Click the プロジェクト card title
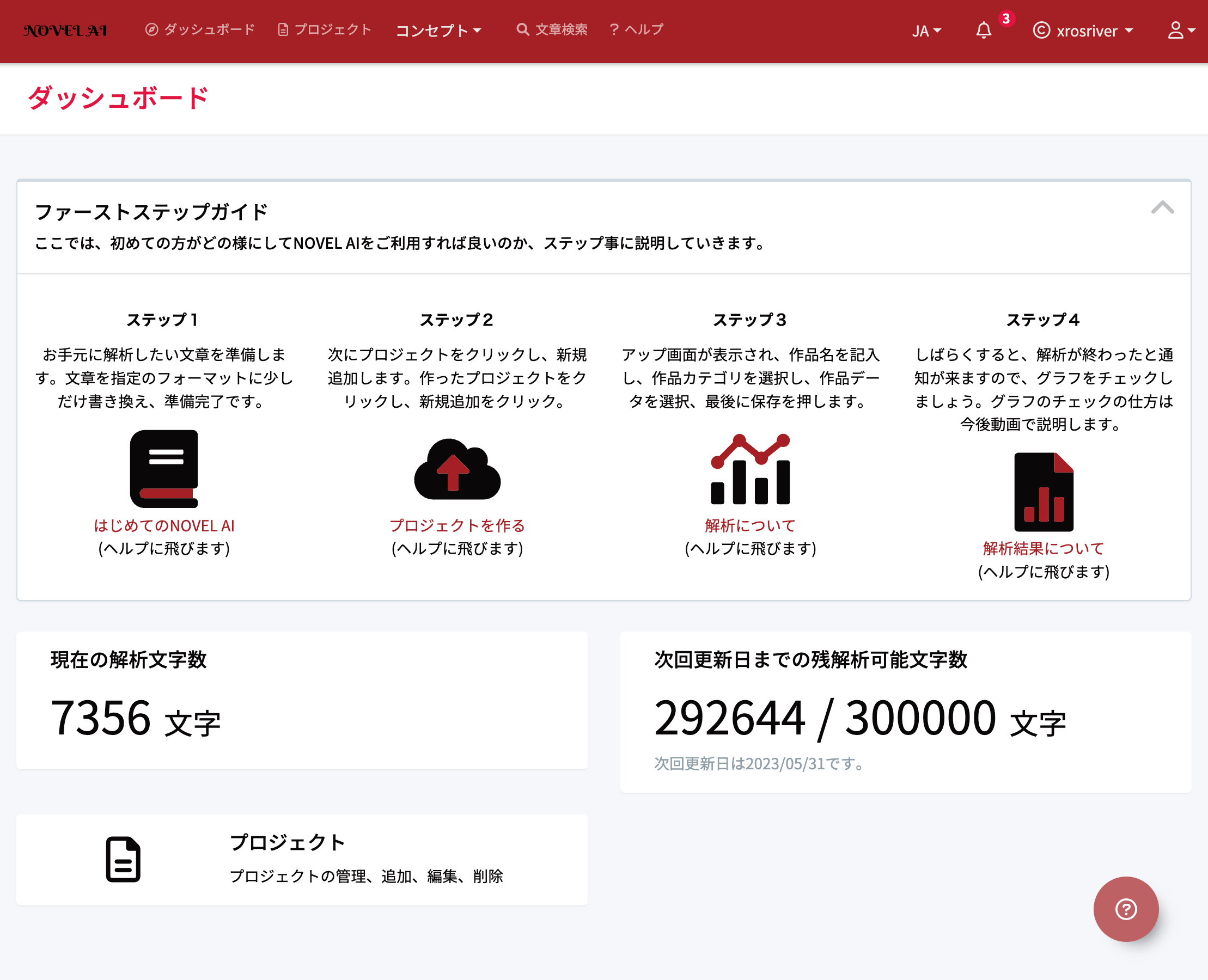 pos(287,842)
